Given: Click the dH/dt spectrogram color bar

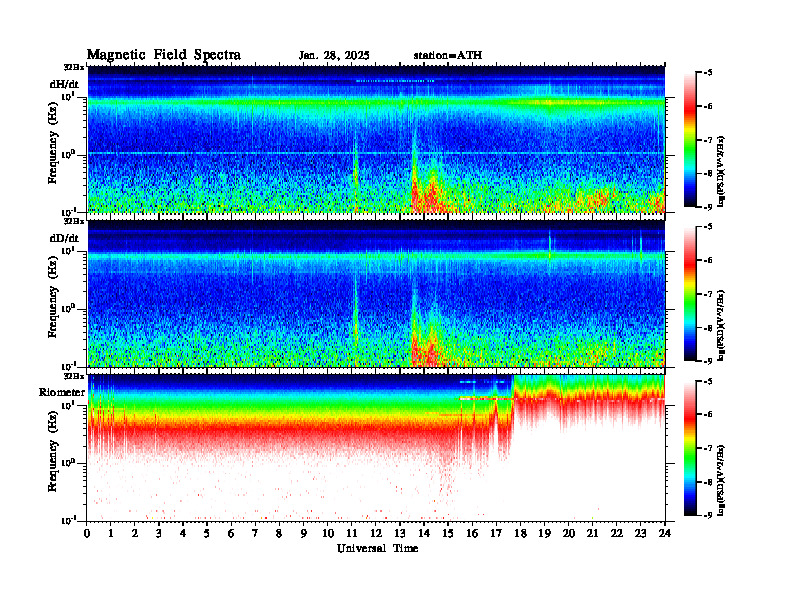Looking at the screenshot, I should (x=689, y=139).
